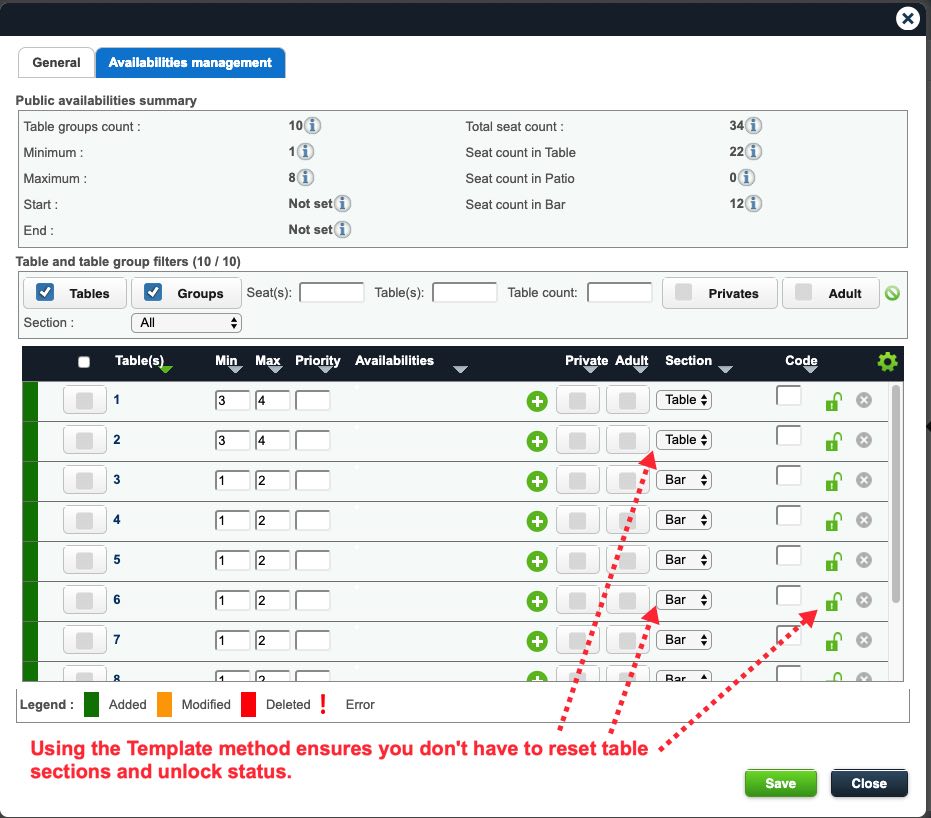Screen dimensions: 931x818
Task: Open the Section dropdown showing All
Action: coord(186,322)
